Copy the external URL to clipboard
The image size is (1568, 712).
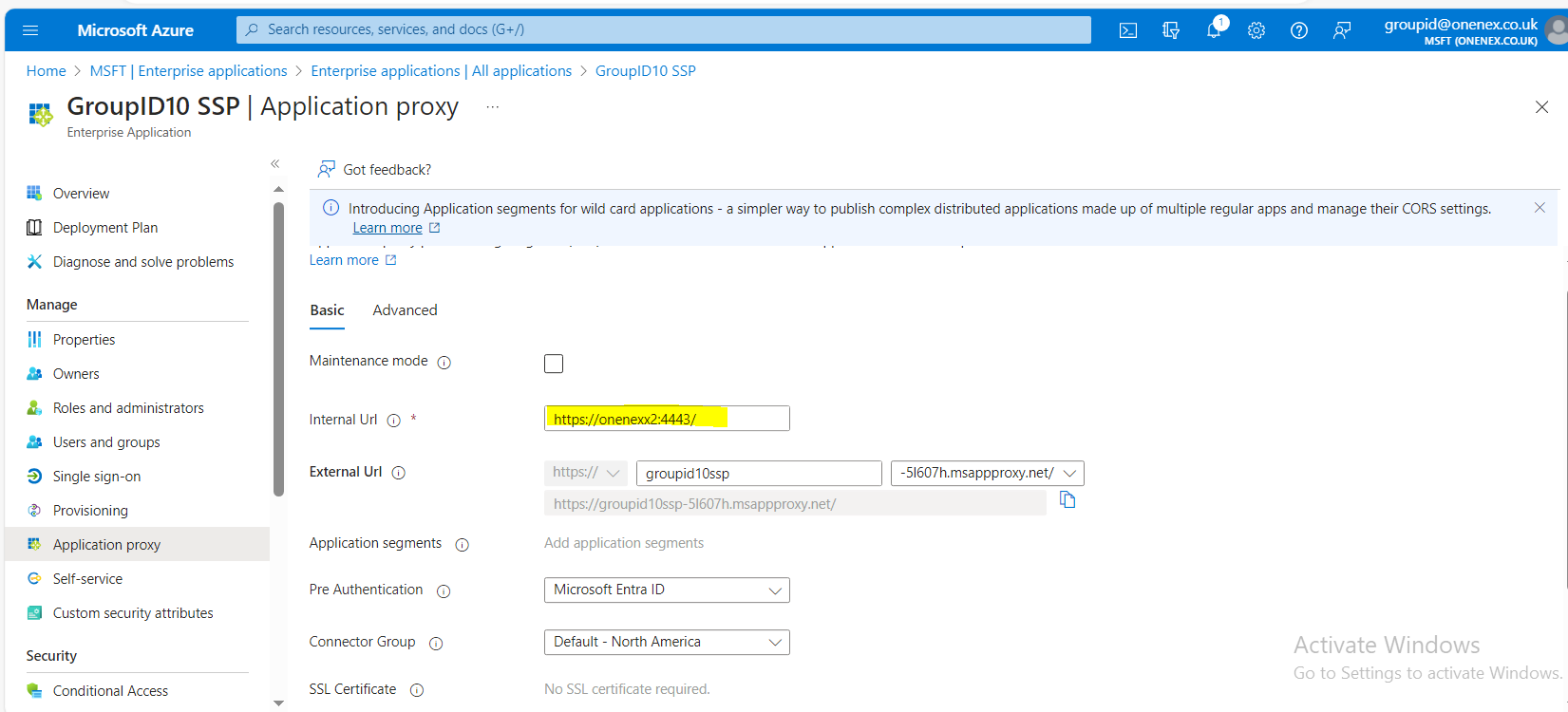click(1067, 500)
